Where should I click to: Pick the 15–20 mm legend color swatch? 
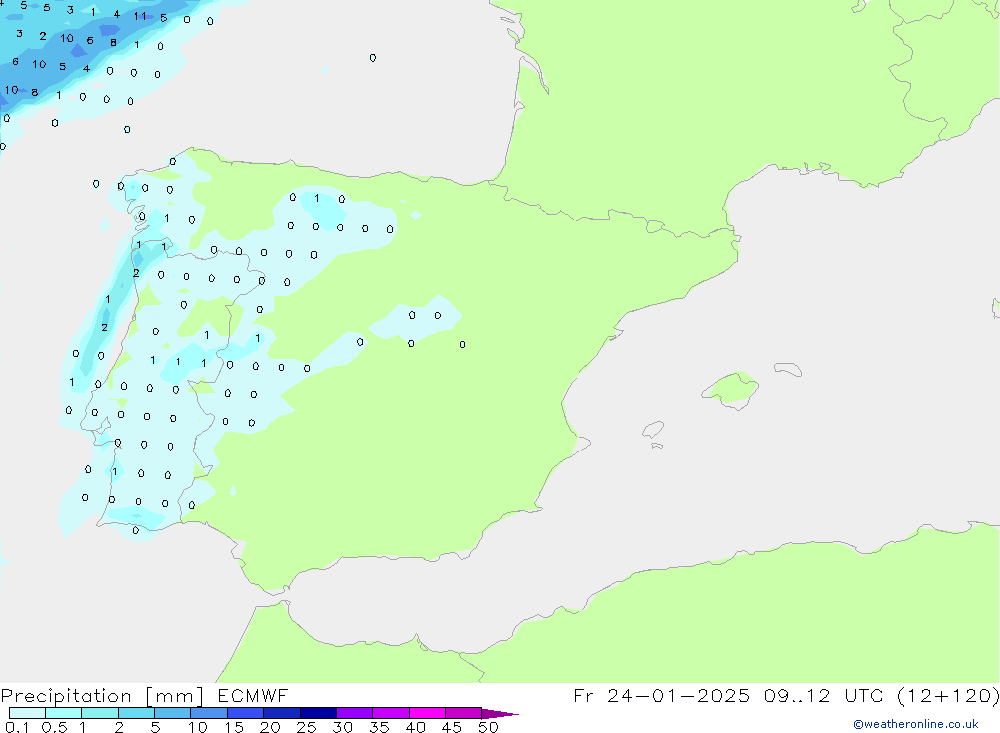pos(246,713)
